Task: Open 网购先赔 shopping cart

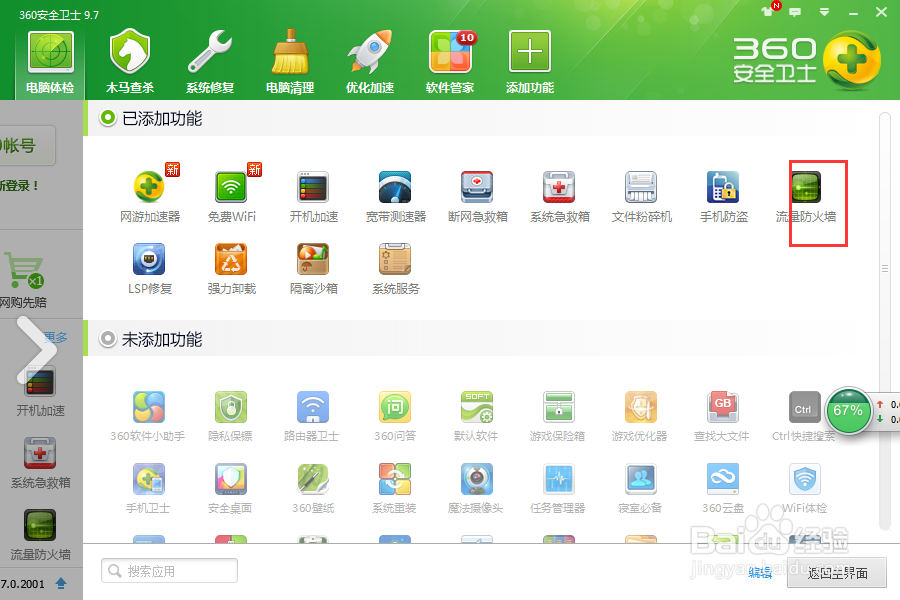Action: (x=24, y=281)
